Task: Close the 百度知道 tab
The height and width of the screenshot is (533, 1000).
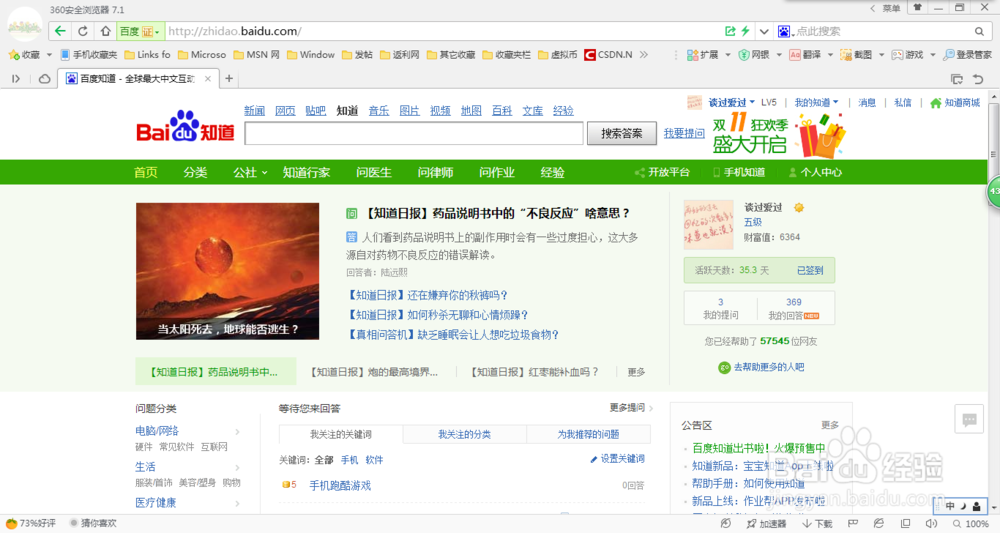Action: coord(207,78)
